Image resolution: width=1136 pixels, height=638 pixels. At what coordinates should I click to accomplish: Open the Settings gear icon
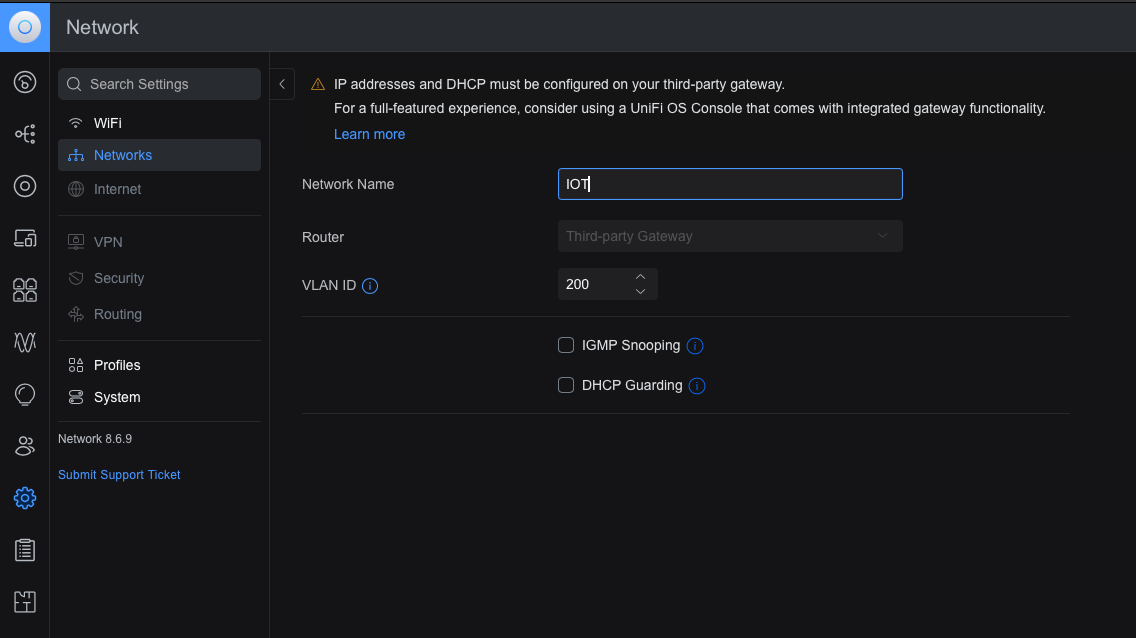tap(25, 498)
